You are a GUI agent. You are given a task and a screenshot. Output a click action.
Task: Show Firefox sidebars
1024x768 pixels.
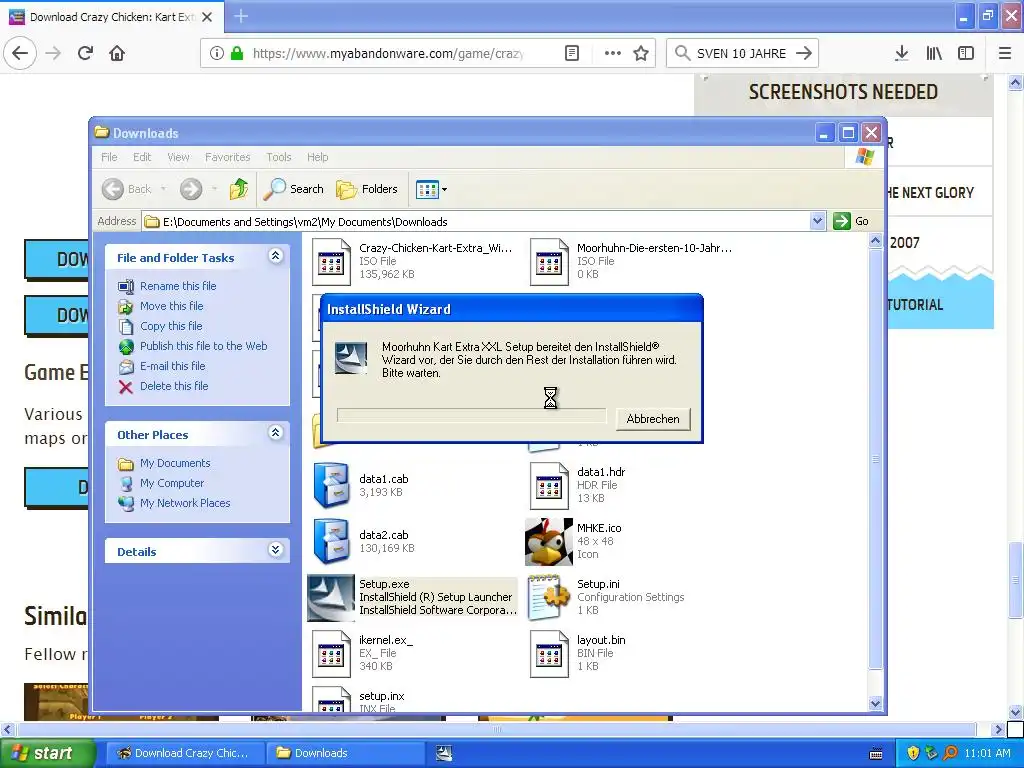(966, 53)
